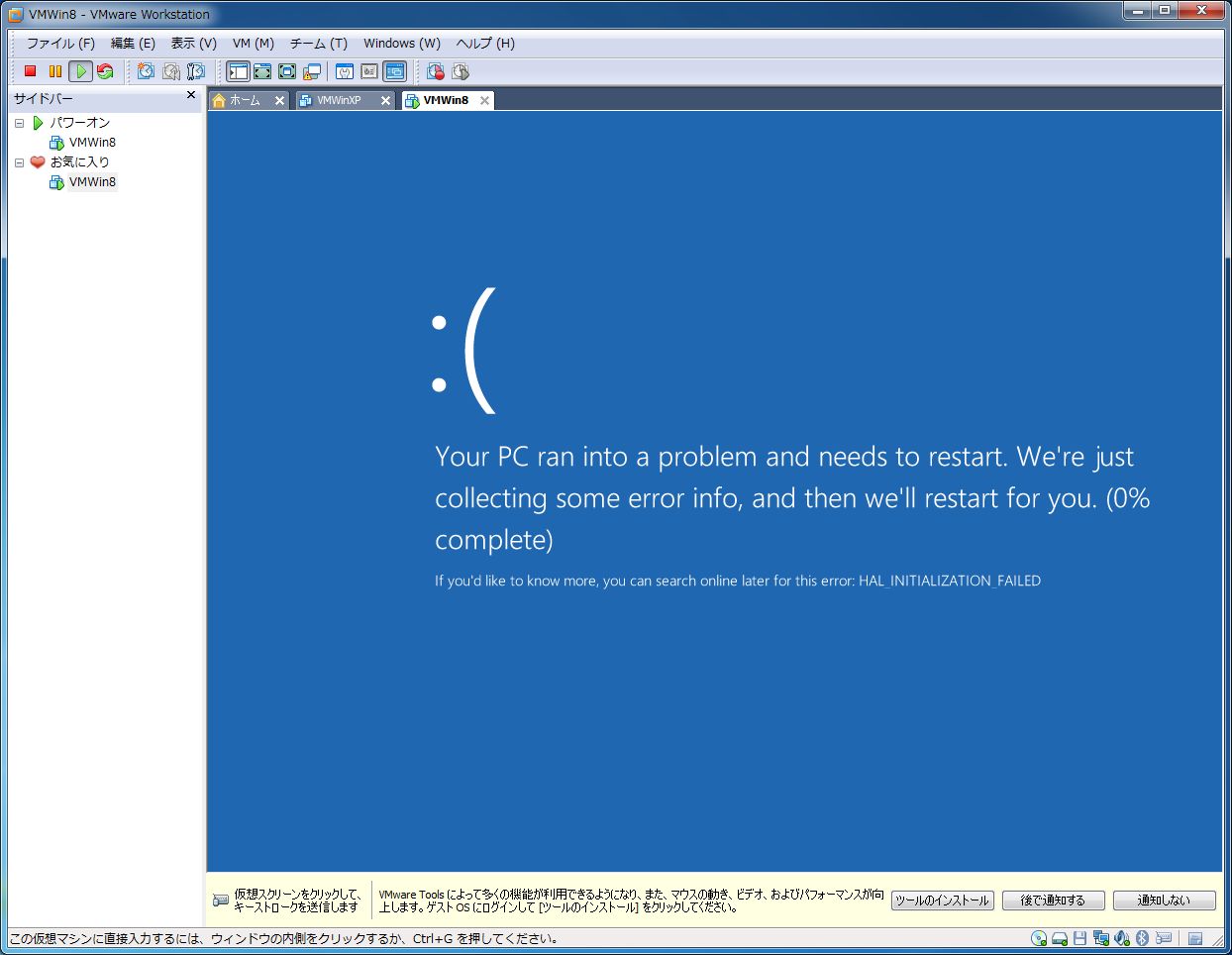This screenshot has width=1232, height=955.
Task: Click the ツールのインストール button
Action: [x=942, y=901]
